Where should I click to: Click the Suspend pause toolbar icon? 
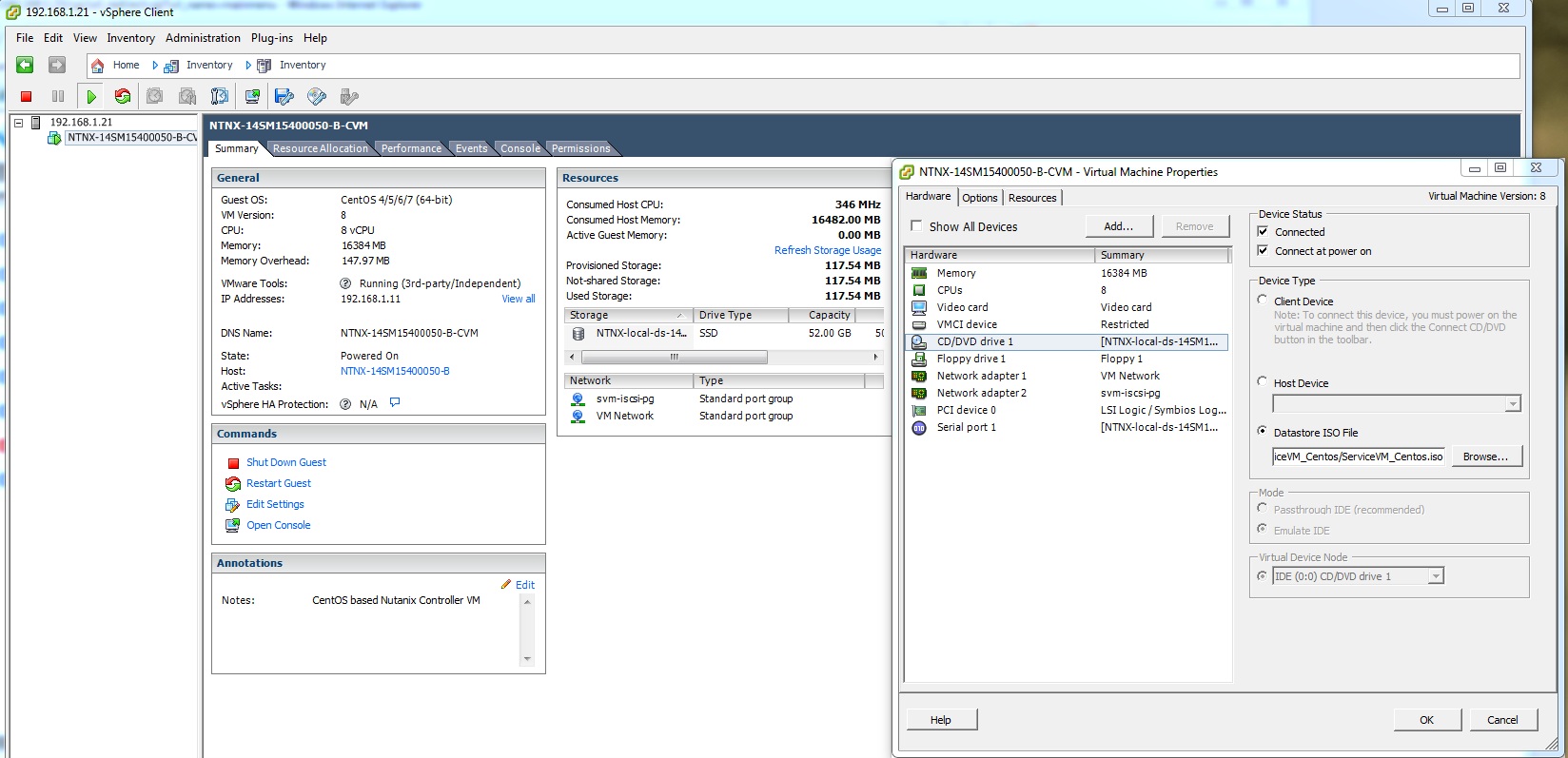(58, 96)
